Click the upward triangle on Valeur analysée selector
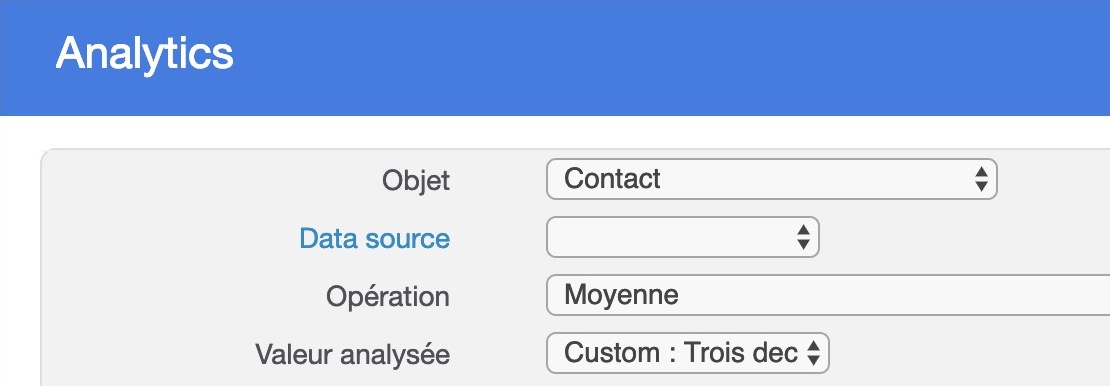1110x386 pixels. tap(813, 346)
